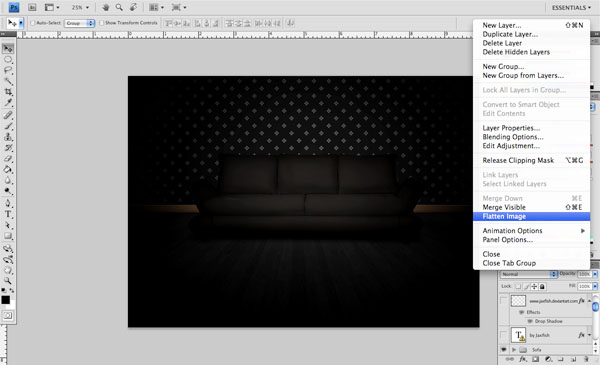This screenshot has width=600, height=365.
Task: Click the Quick Mask mode button
Action: click(x=8, y=316)
